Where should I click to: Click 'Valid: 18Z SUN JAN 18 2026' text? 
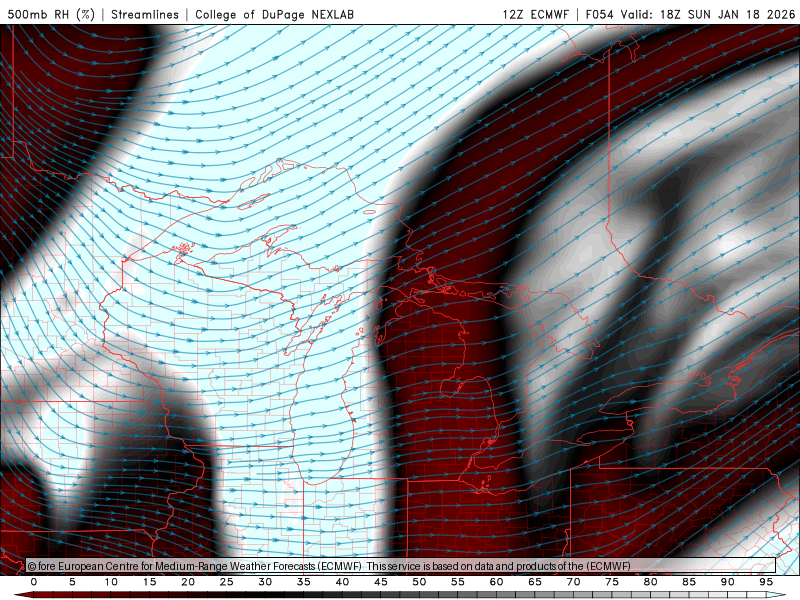tap(708, 14)
